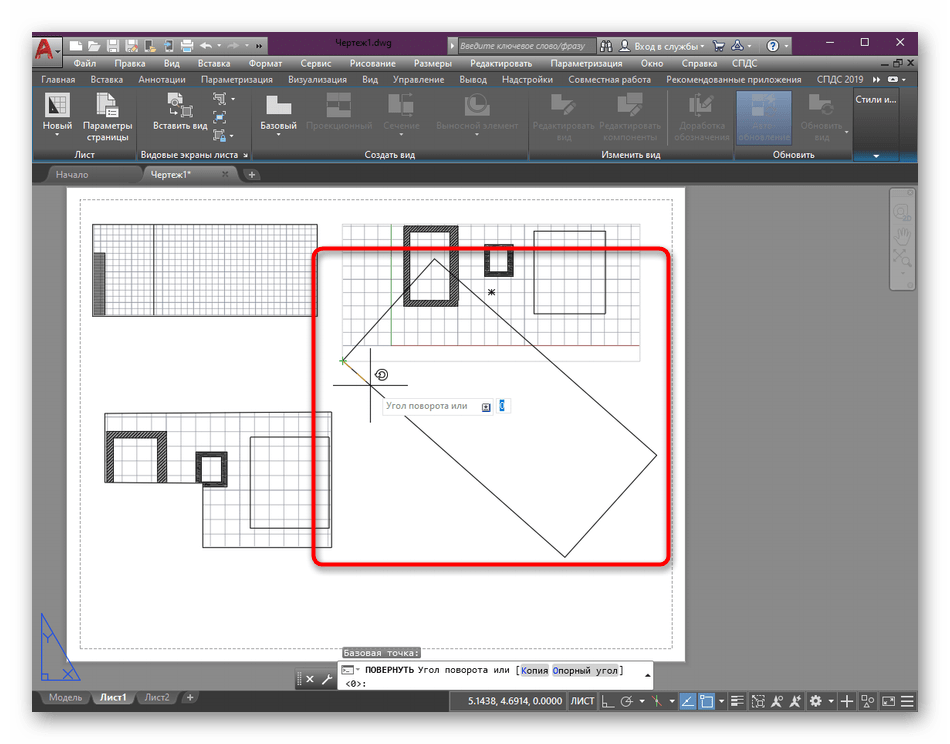Click the clip viewport icon in Видовые экраны

pyautogui.click(x=219, y=116)
